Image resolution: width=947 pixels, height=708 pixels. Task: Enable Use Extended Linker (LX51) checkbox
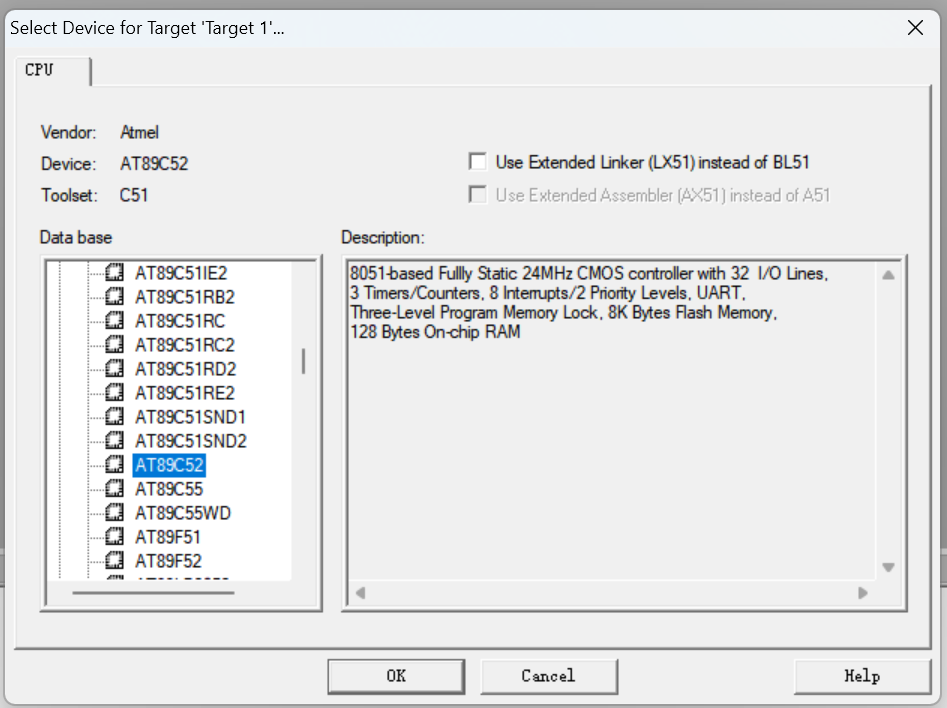coord(478,162)
